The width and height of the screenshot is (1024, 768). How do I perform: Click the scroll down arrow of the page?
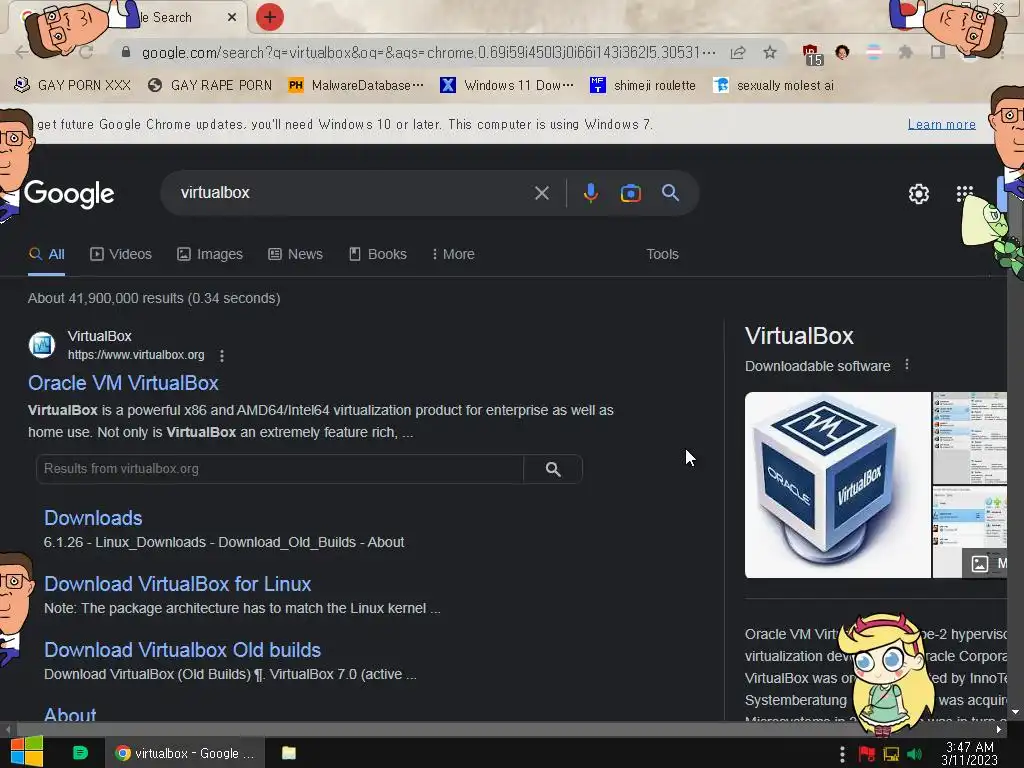pyautogui.click(x=1016, y=712)
